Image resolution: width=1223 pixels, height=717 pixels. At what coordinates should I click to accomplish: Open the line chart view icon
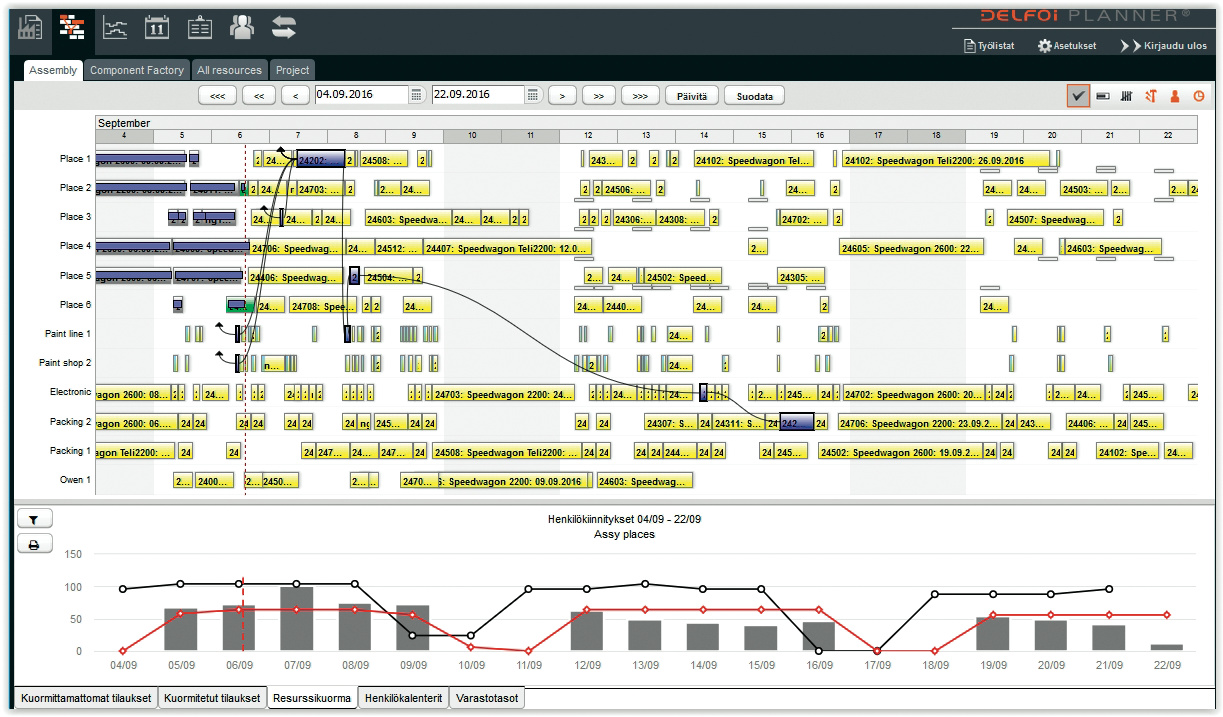[116, 28]
